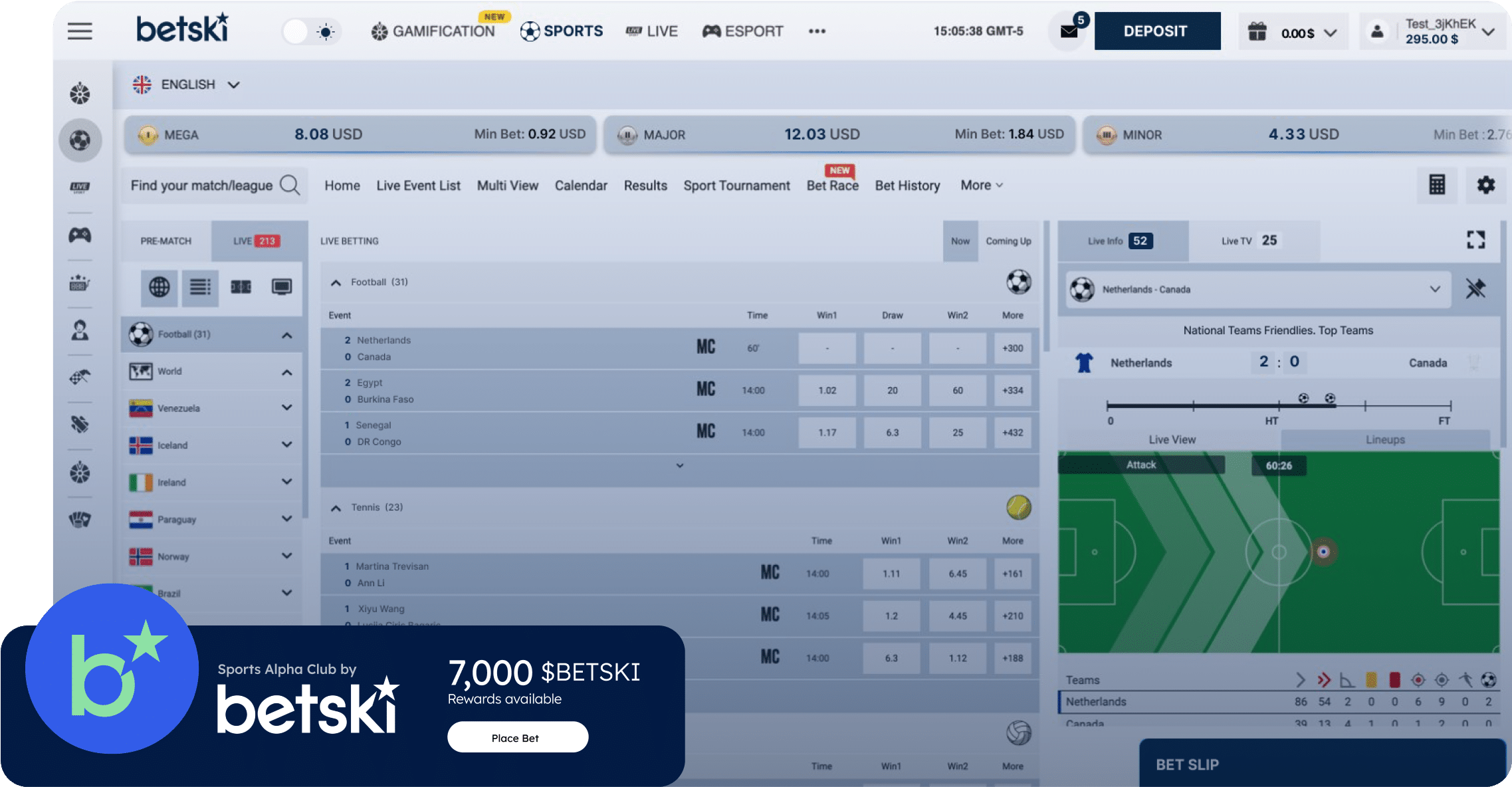Select the scoreboard view icon
This screenshot has height=787, width=1512.
[241, 287]
